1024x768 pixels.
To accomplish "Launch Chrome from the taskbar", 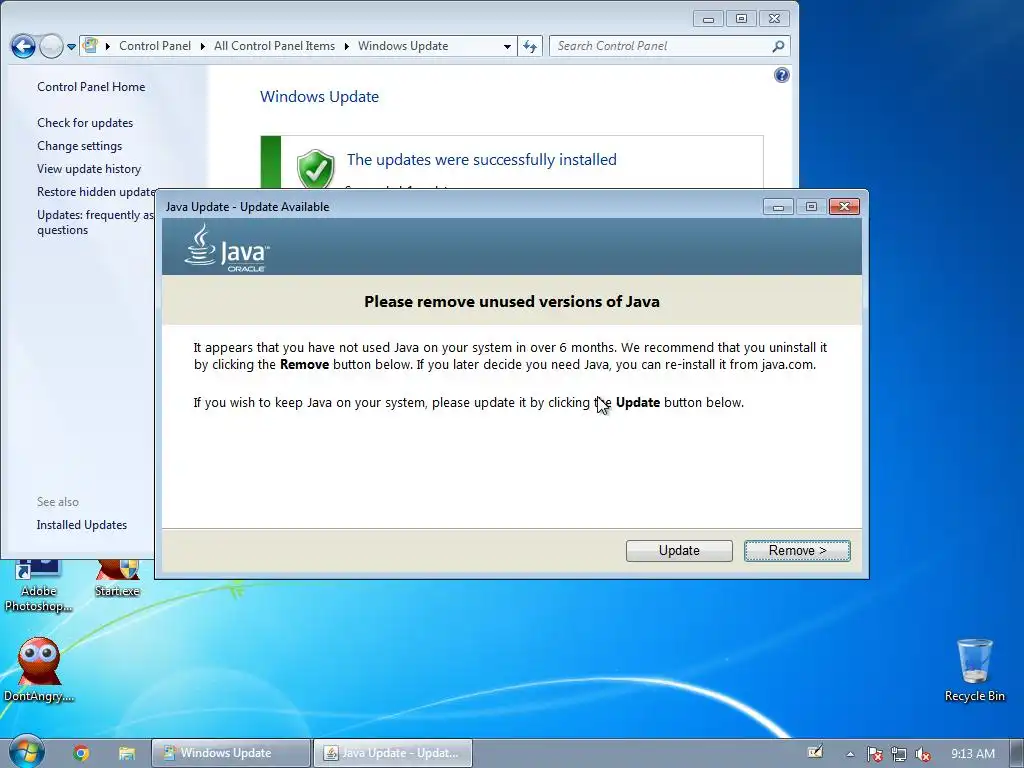I will pyautogui.click(x=81, y=753).
